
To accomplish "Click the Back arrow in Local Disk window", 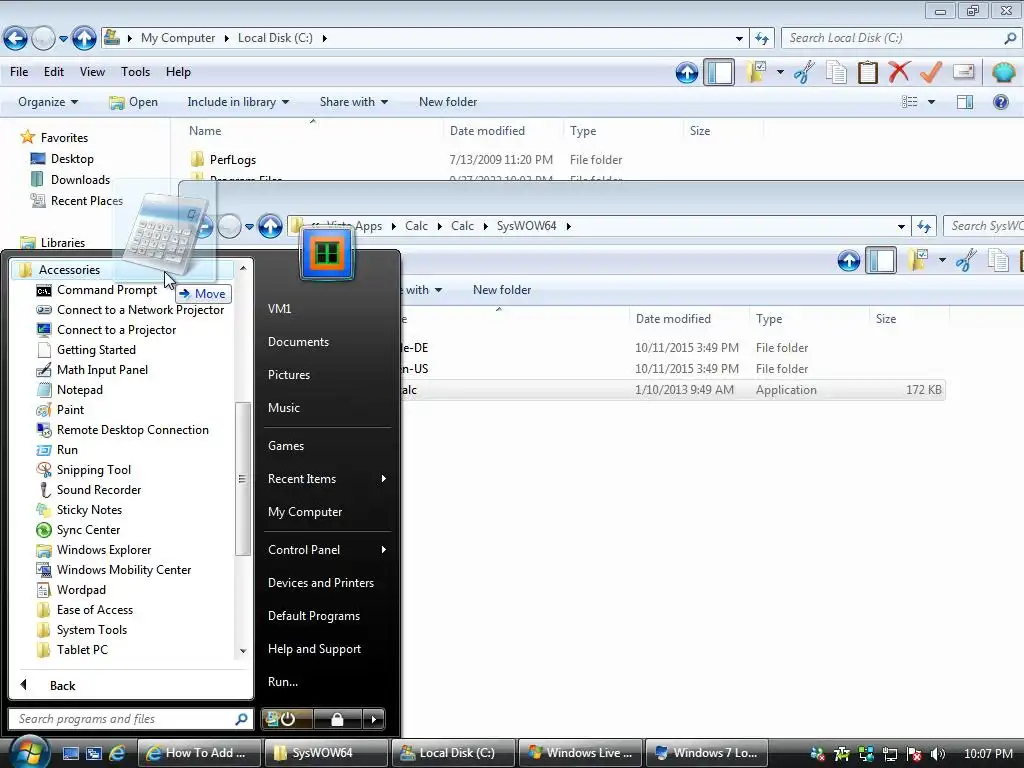I will 16,39.
